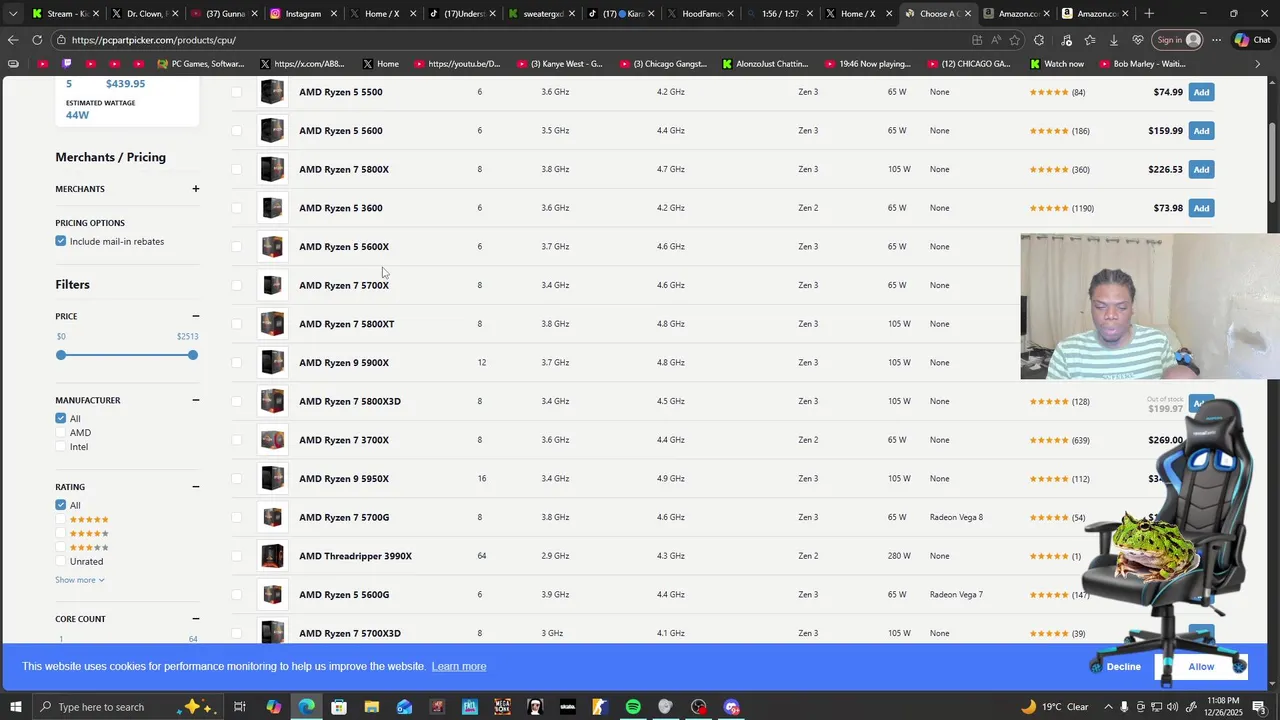
Task: Collapse the Core Count filter section
Action: pyautogui.click(x=195, y=619)
